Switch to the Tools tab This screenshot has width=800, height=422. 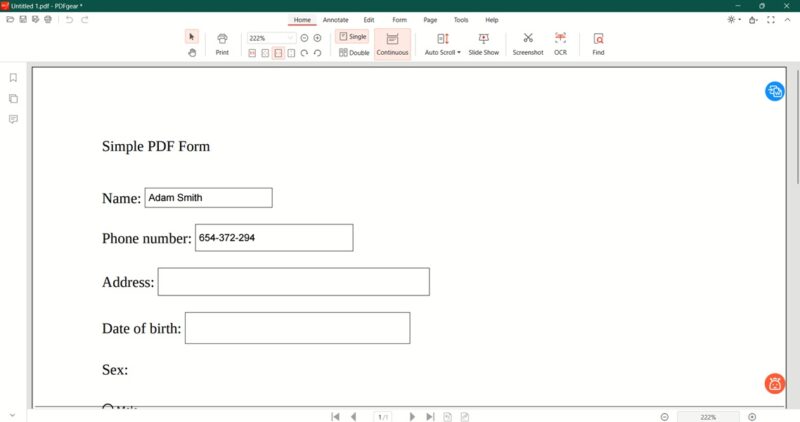[461, 20]
